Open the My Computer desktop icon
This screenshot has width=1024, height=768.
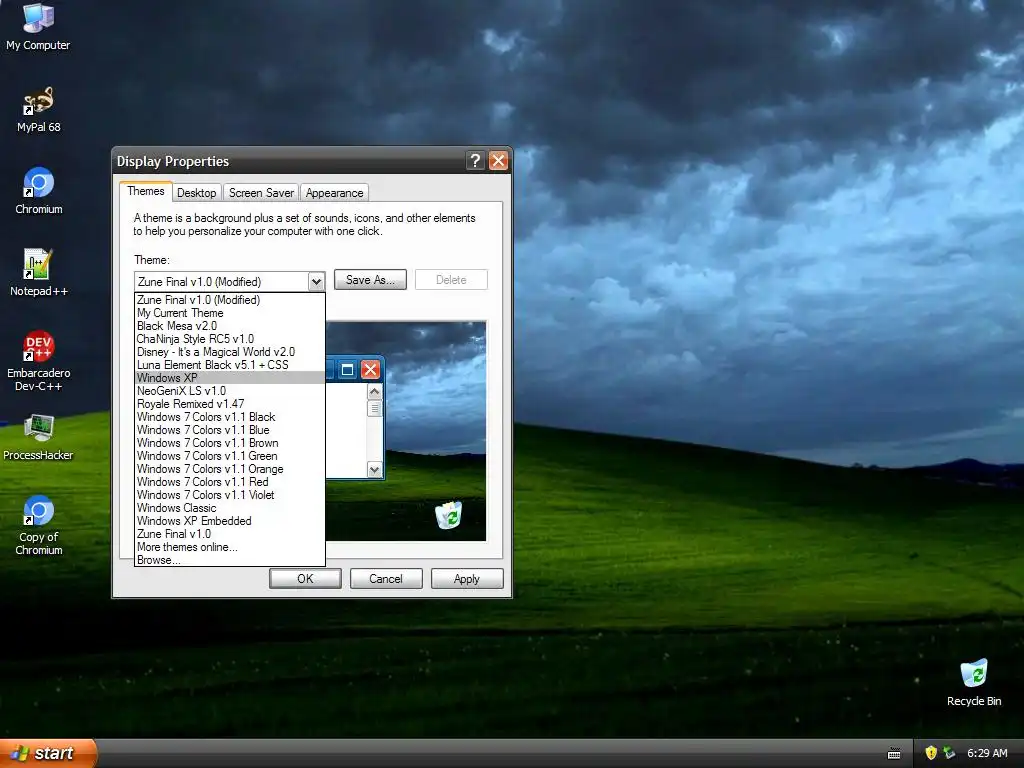pyautogui.click(x=38, y=27)
